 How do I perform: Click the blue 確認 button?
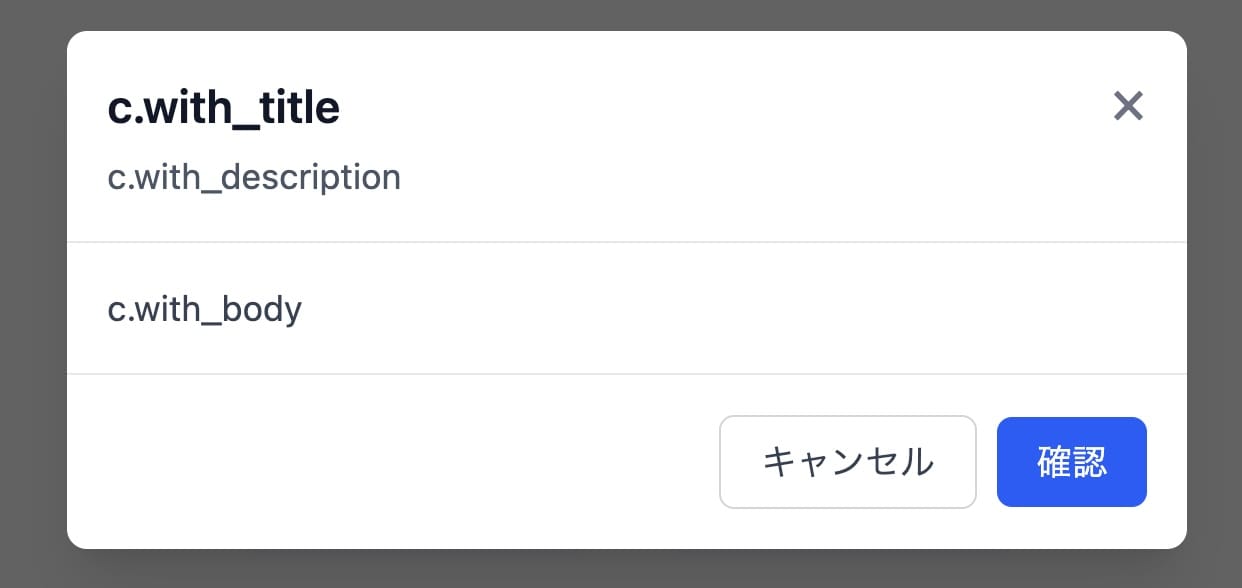pos(1071,462)
